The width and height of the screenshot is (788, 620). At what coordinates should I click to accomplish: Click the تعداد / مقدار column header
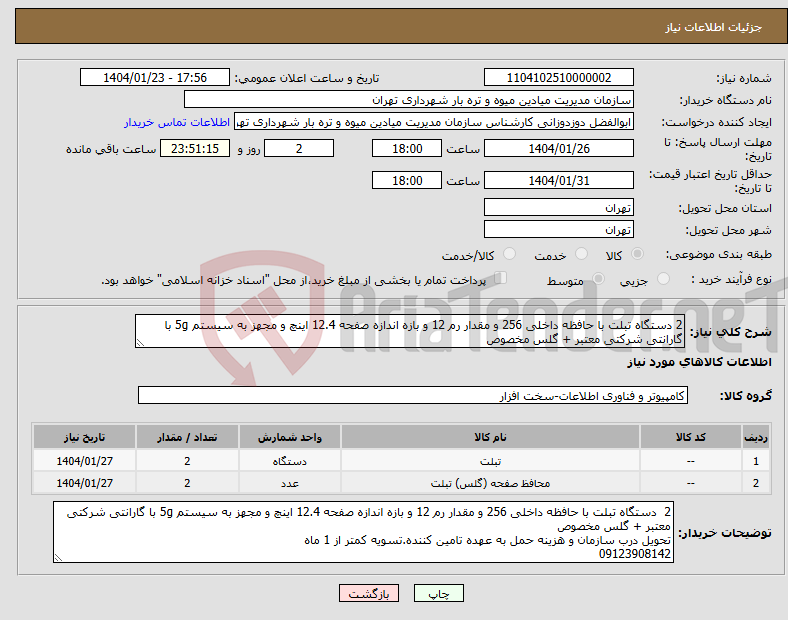187,437
